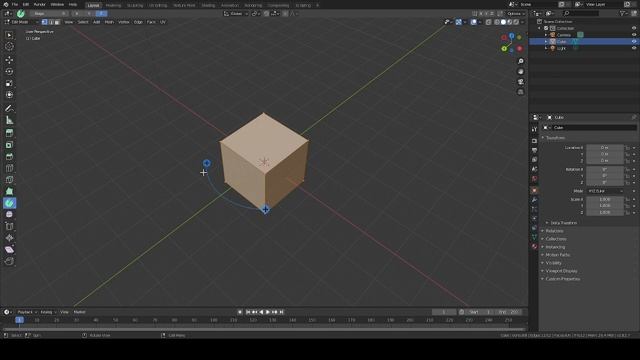This screenshot has width=640, height=360.
Task: Expand the Camera item in outliner
Action: 546,35
